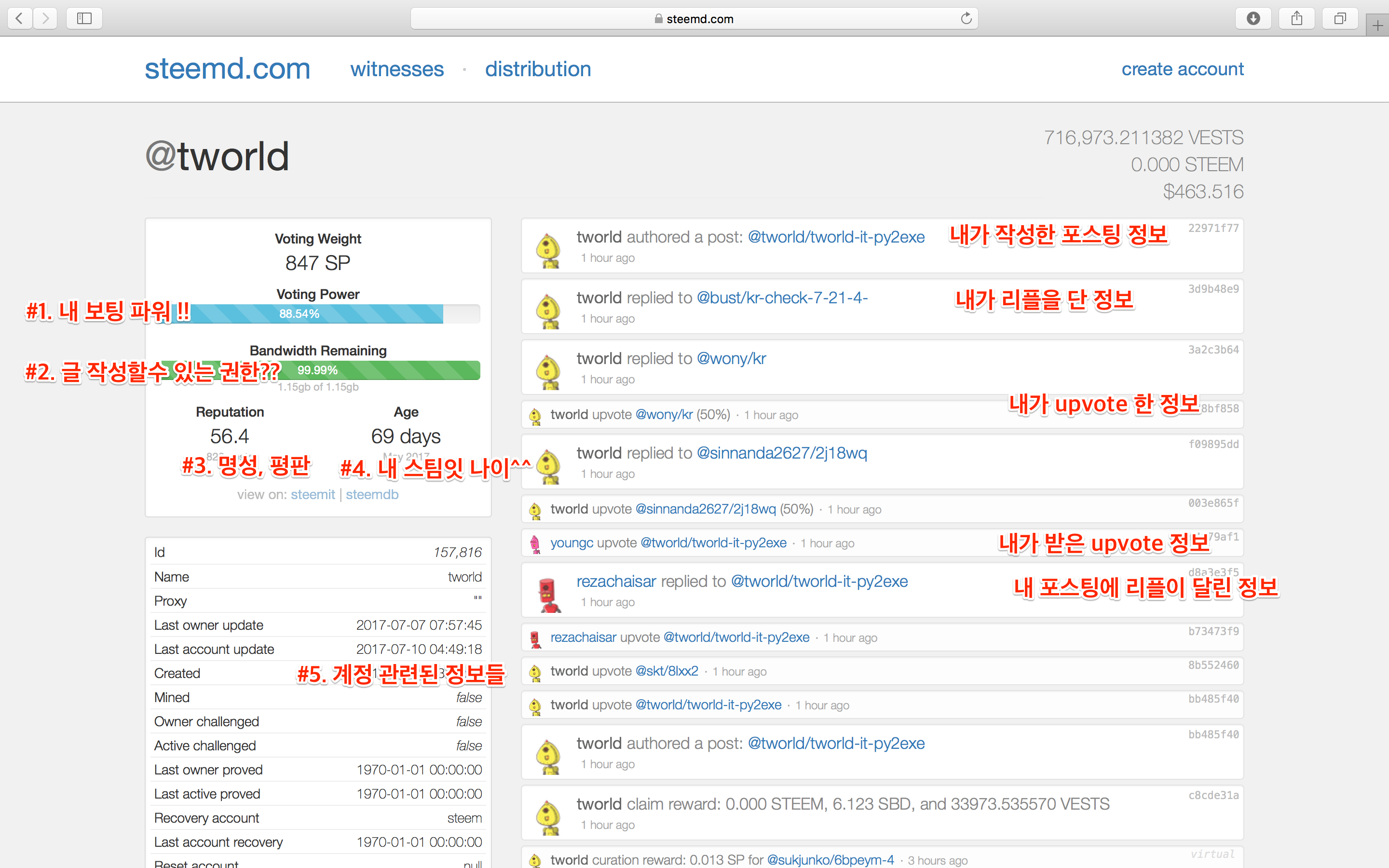Select the 847 SP voting weight
The width and height of the screenshot is (1389, 868).
coord(318,263)
